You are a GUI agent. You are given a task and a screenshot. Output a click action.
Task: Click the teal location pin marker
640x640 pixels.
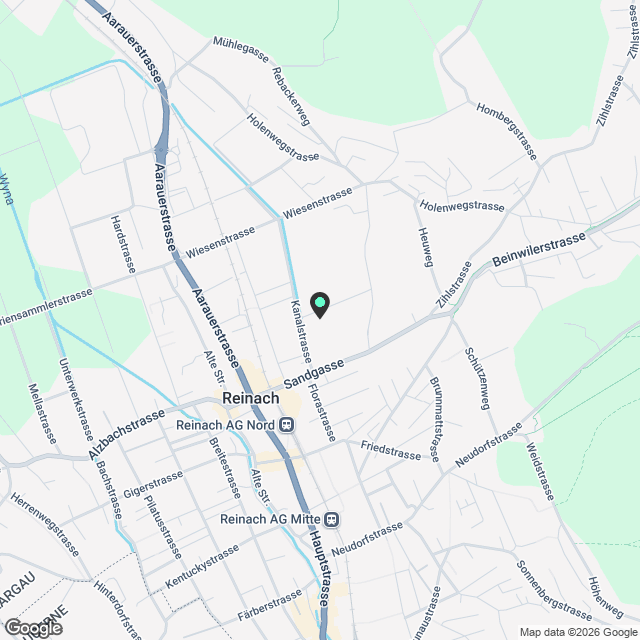tap(320, 305)
